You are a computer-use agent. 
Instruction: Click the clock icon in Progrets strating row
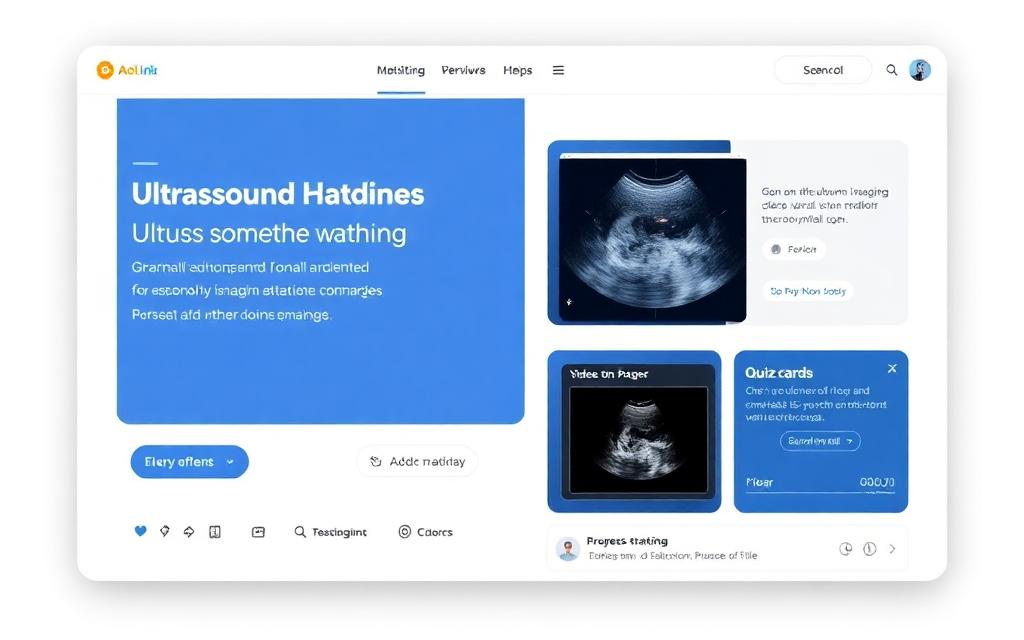click(x=846, y=549)
